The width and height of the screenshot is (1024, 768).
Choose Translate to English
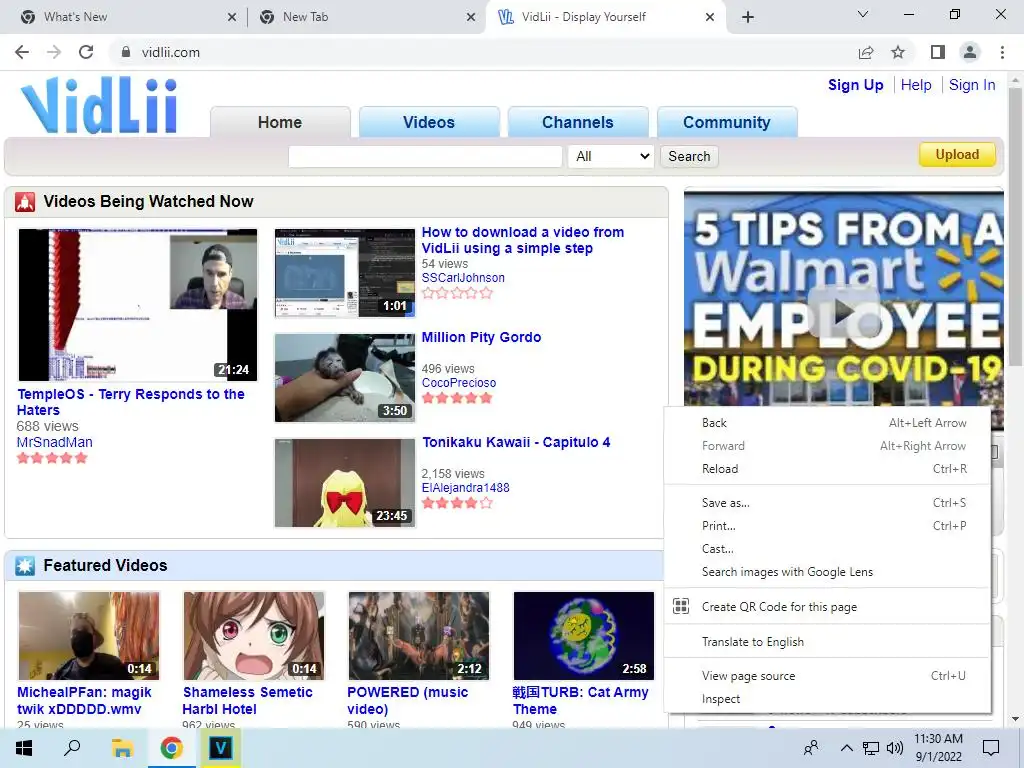[827, 642]
